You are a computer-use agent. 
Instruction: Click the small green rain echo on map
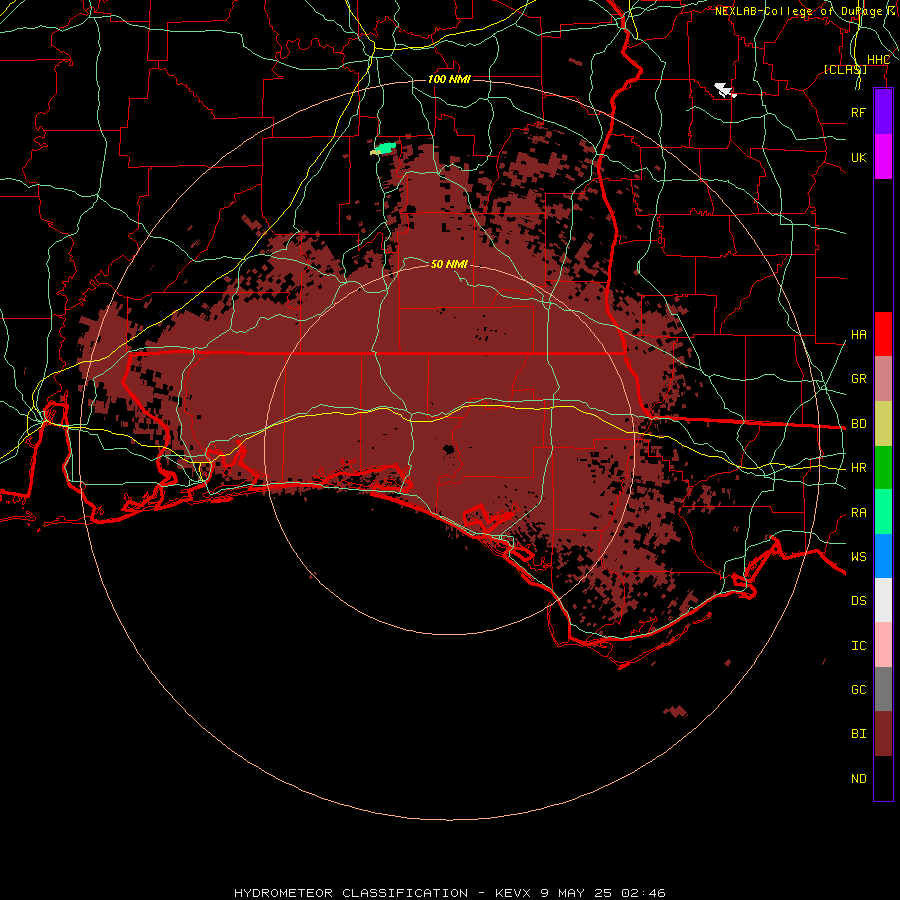tap(383, 149)
